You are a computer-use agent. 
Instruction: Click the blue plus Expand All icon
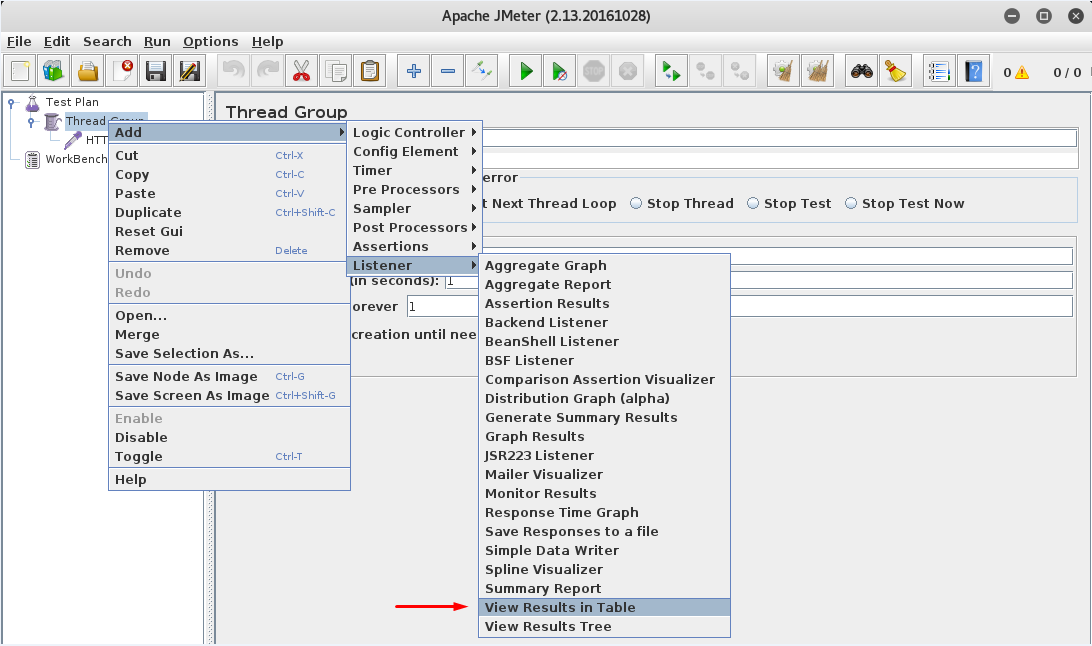click(x=414, y=71)
